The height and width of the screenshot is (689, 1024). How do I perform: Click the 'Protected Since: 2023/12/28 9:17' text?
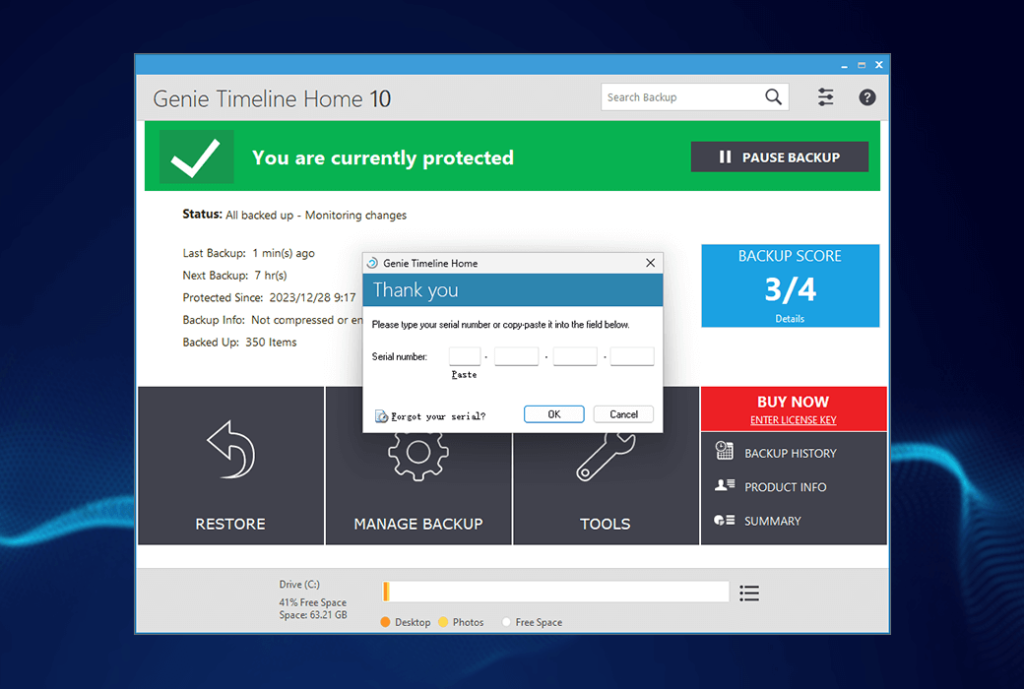click(x=269, y=298)
